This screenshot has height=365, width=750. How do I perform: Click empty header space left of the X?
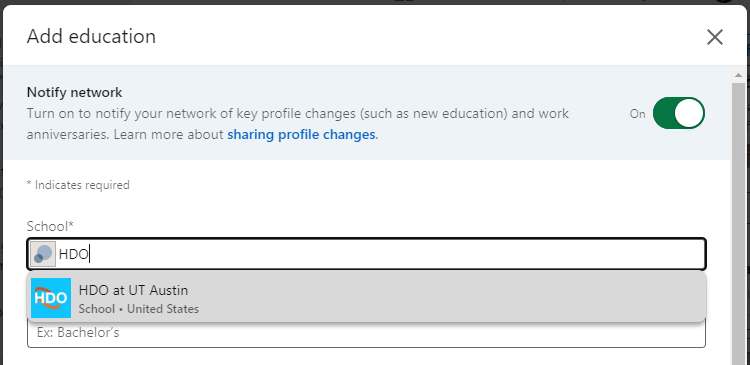click(430, 36)
